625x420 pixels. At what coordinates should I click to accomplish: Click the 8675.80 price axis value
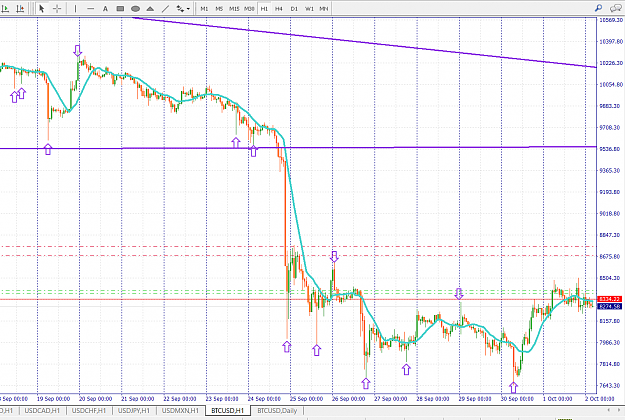(611, 257)
